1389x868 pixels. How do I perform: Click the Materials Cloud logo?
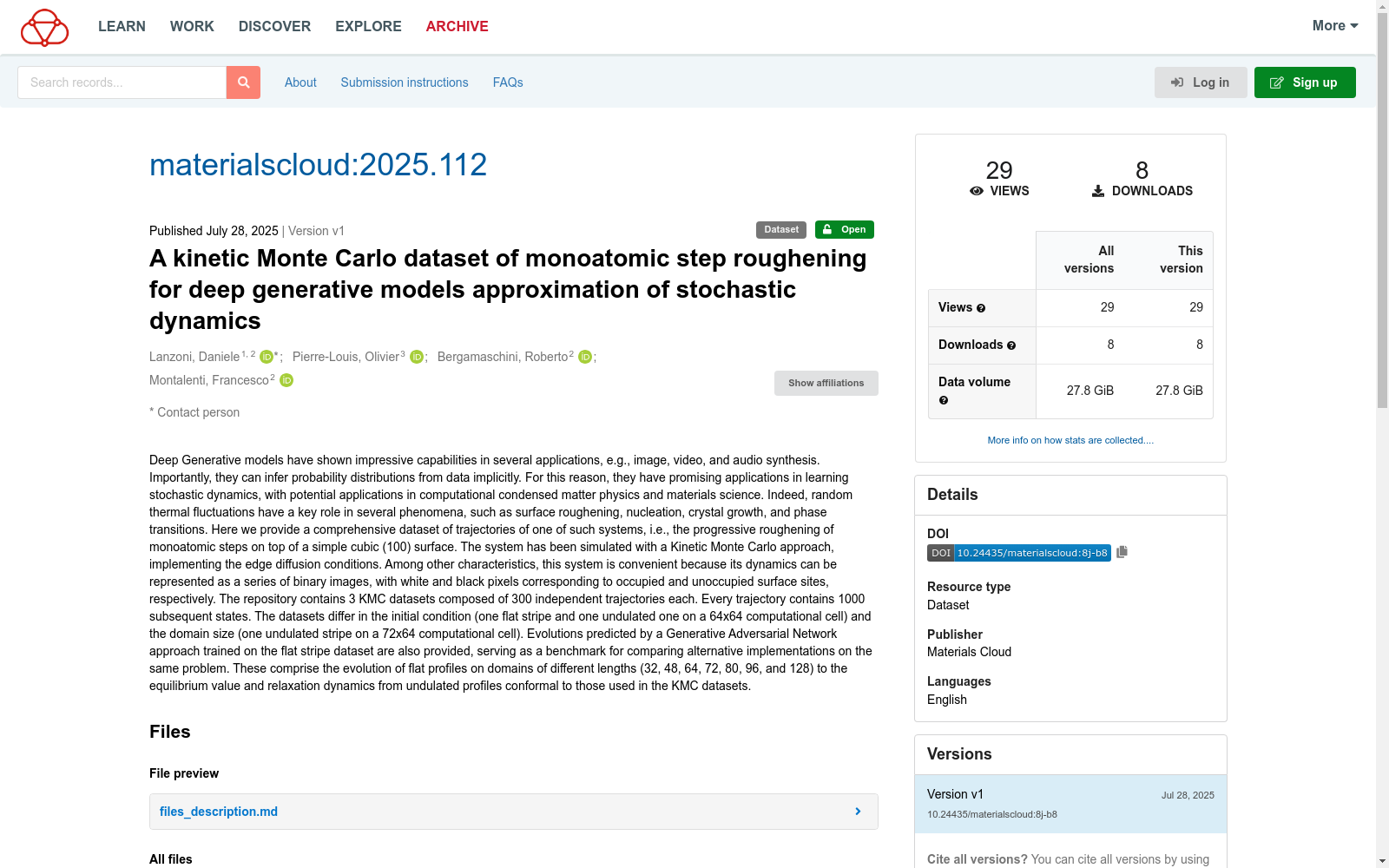[44, 27]
